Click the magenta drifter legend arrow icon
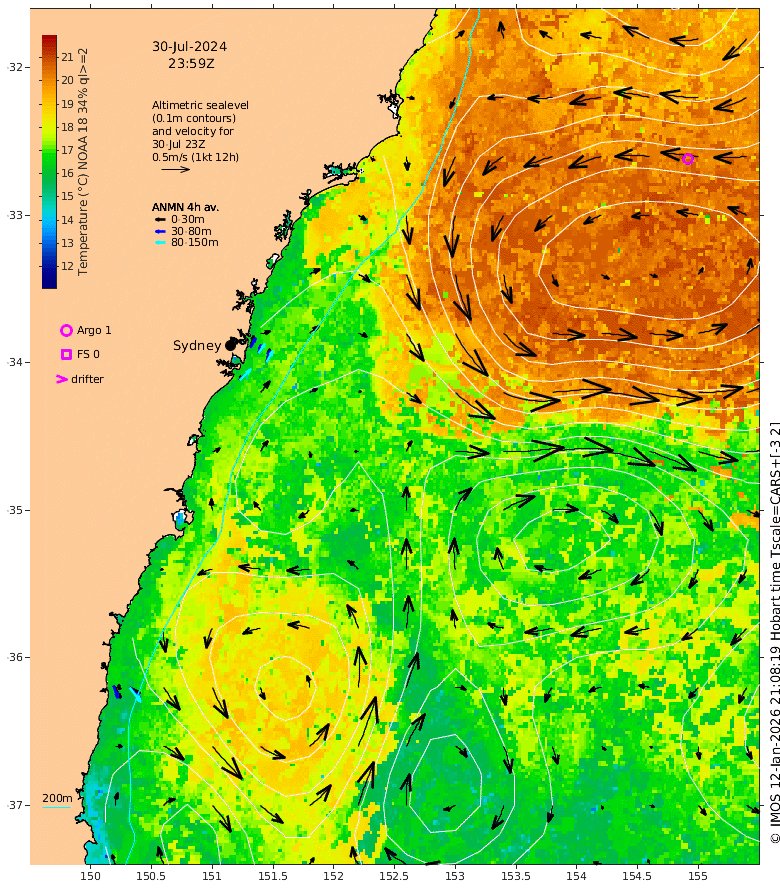 61,379
